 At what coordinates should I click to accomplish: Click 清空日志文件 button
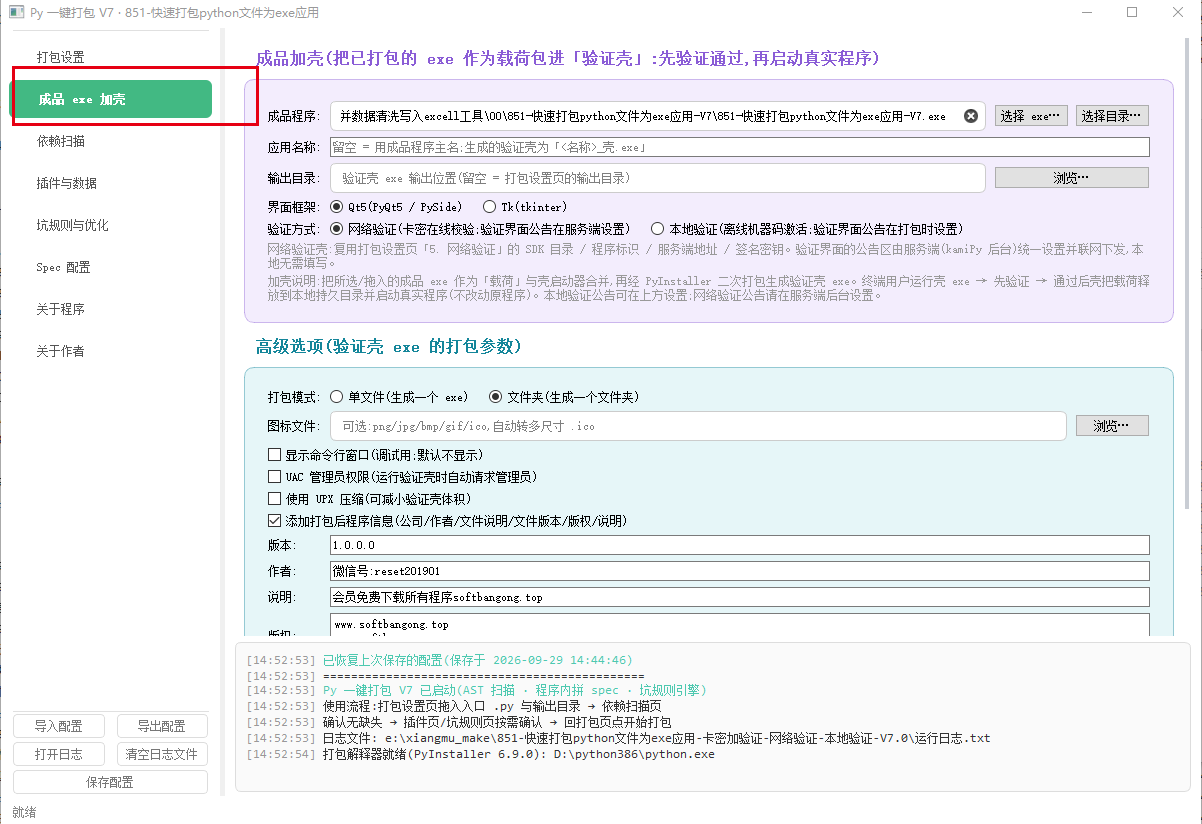(x=162, y=754)
